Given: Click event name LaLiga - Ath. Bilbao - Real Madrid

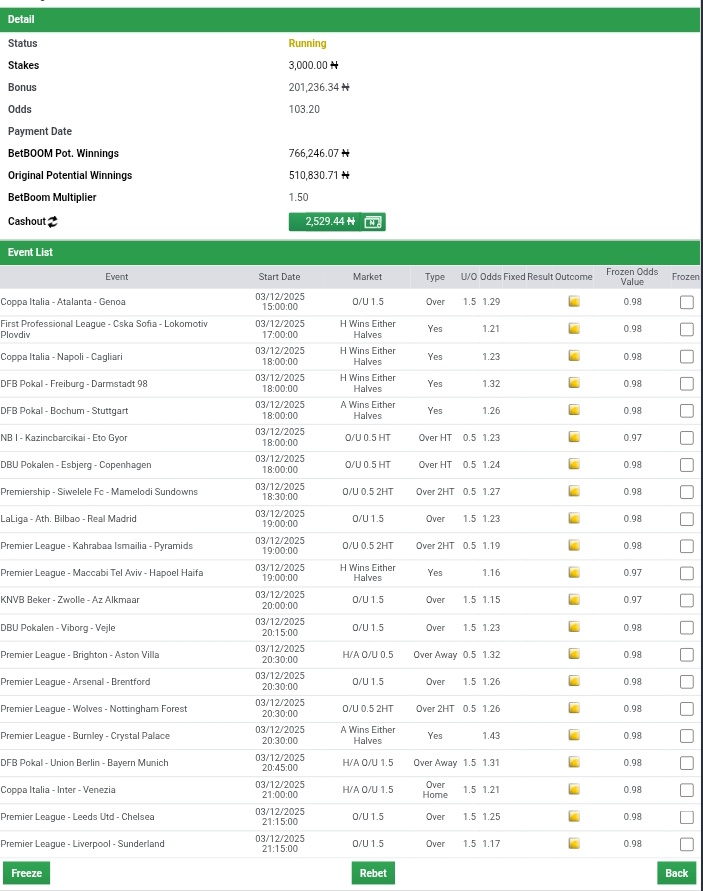Looking at the screenshot, I should coord(68,519).
